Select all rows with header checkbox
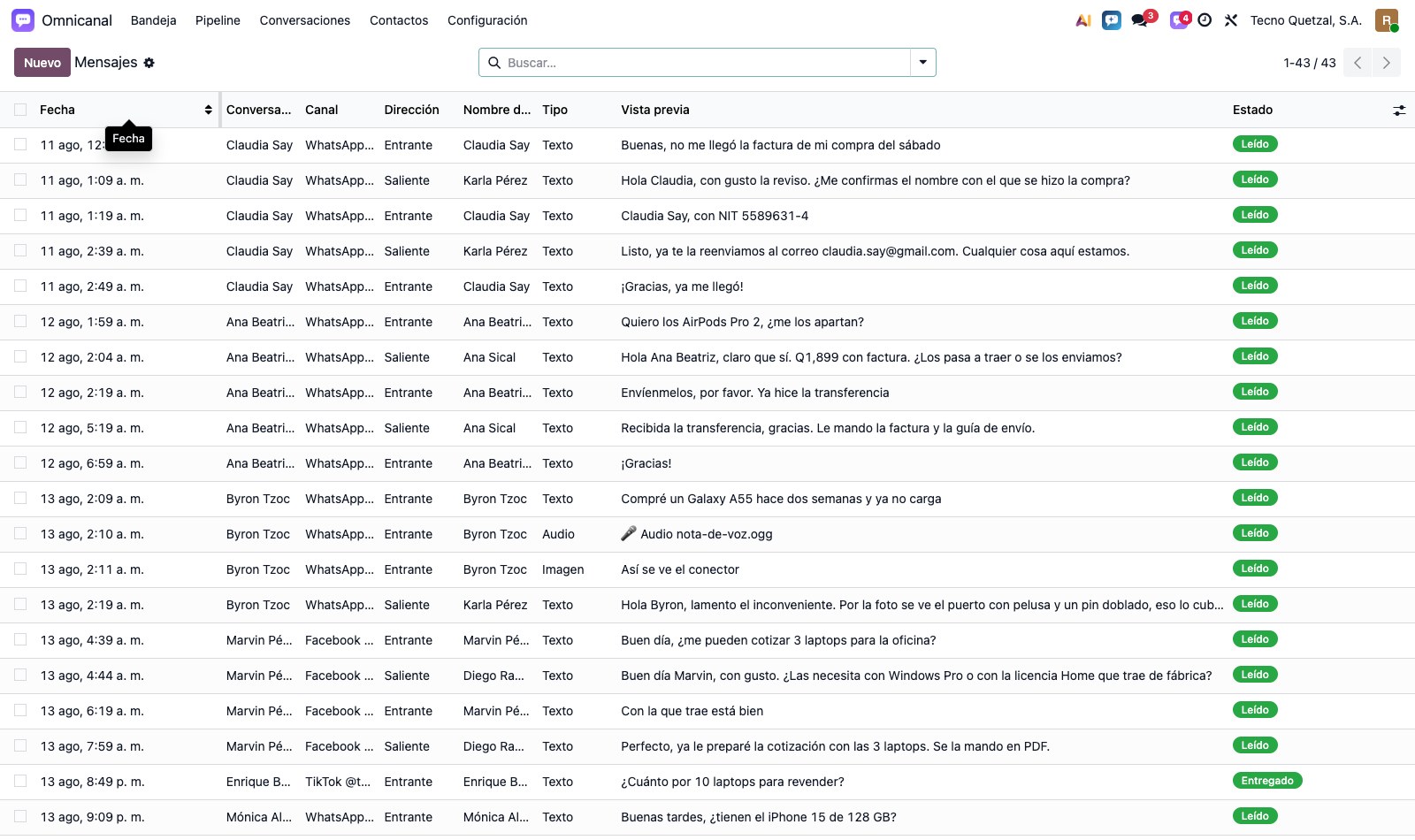This screenshot has width=1415, height=840. tap(20, 110)
